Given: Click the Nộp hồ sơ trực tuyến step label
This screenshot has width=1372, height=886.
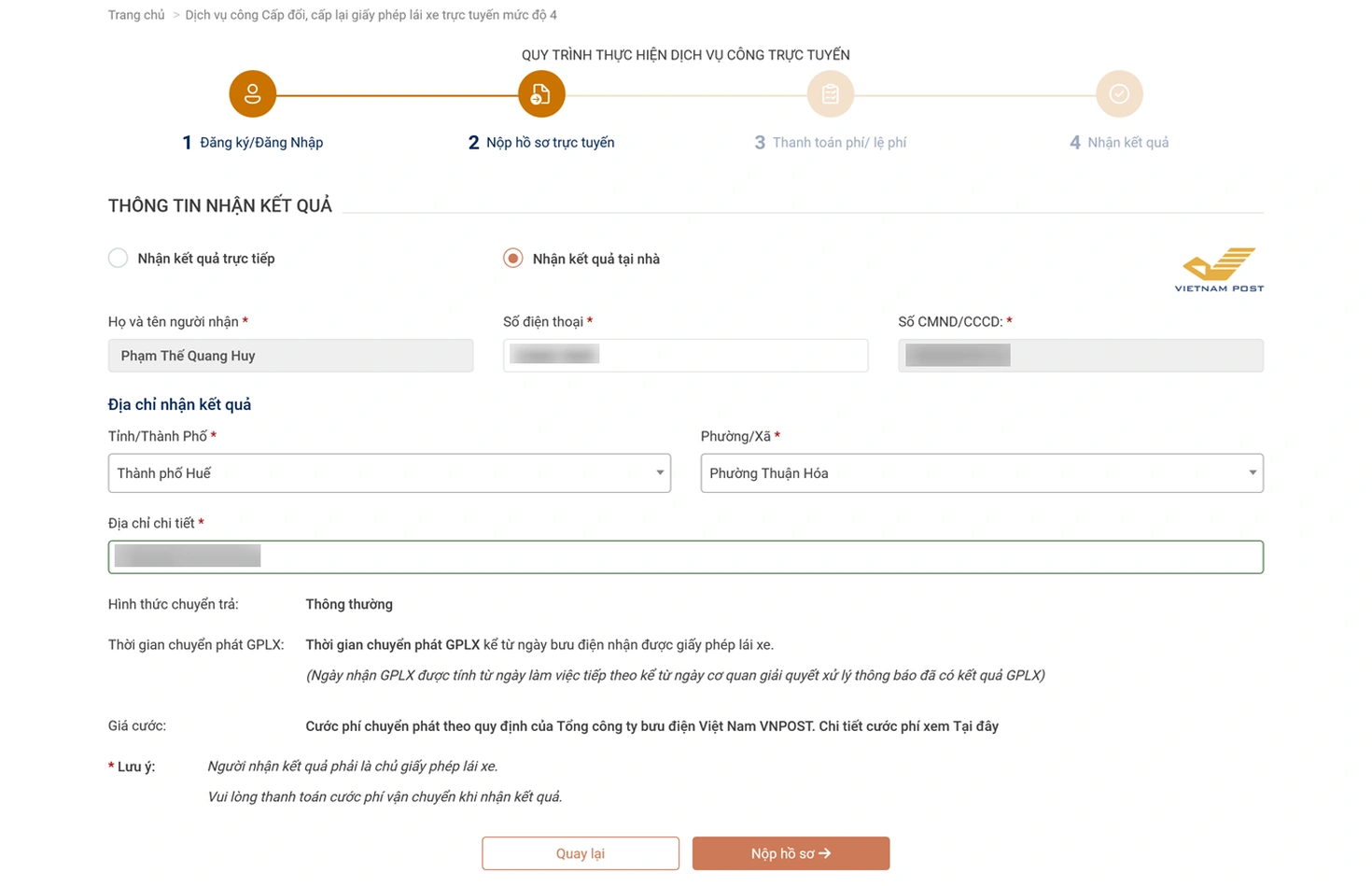Looking at the screenshot, I should [550, 143].
